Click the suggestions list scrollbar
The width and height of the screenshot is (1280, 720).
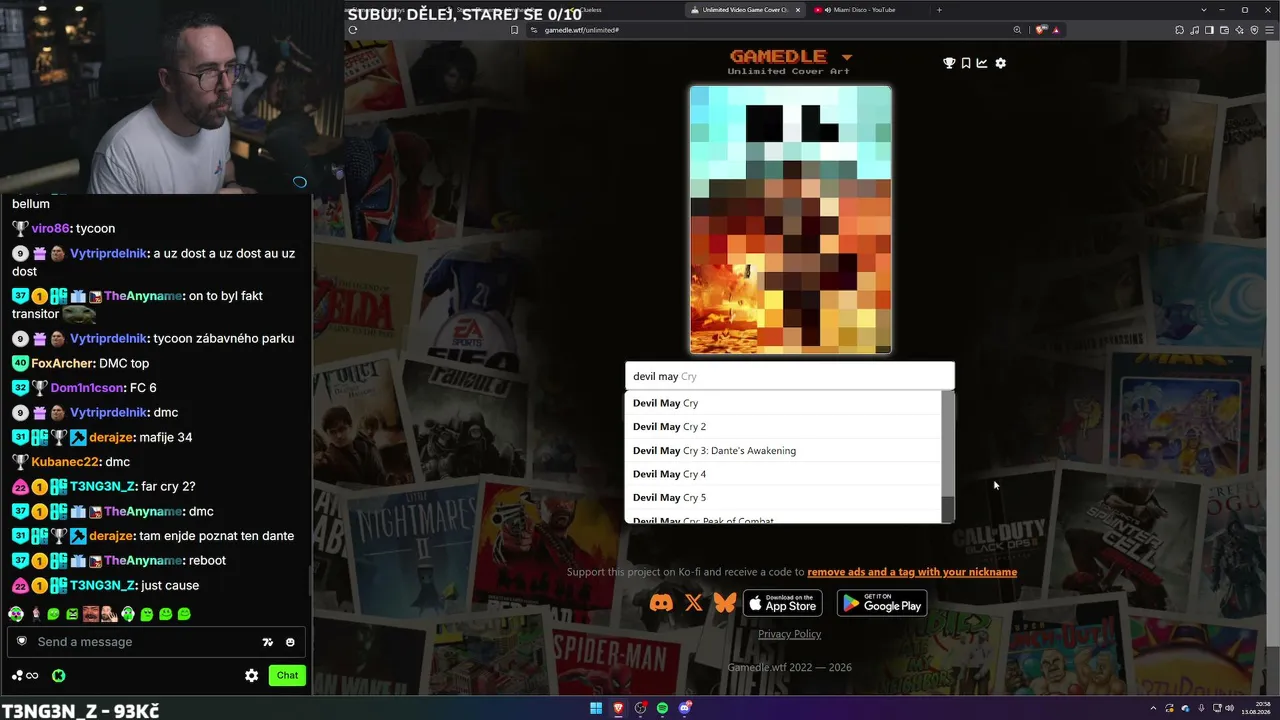[948, 456]
